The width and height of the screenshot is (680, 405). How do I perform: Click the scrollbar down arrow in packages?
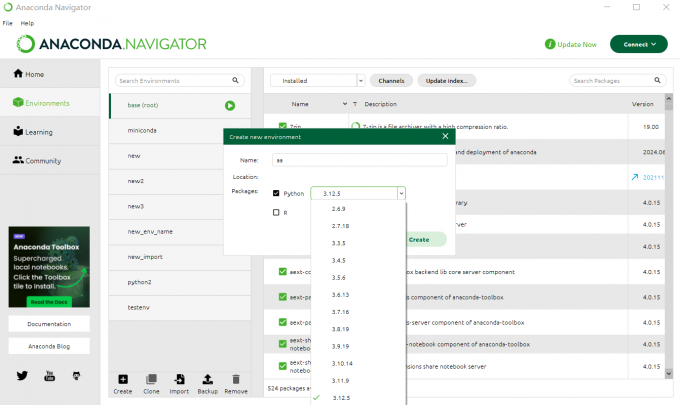pyautogui.click(x=669, y=373)
